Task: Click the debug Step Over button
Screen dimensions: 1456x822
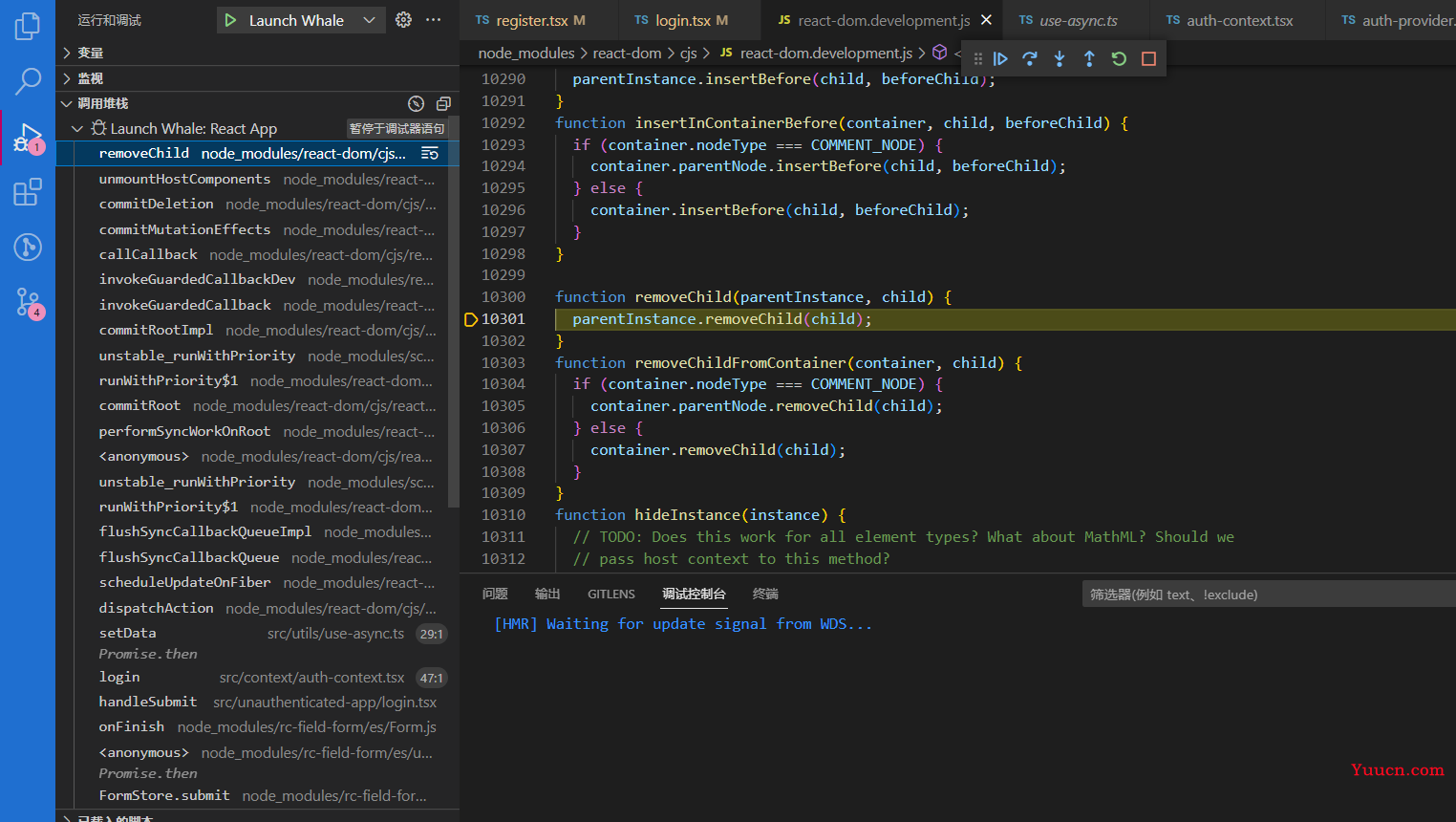Action: [1030, 59]
